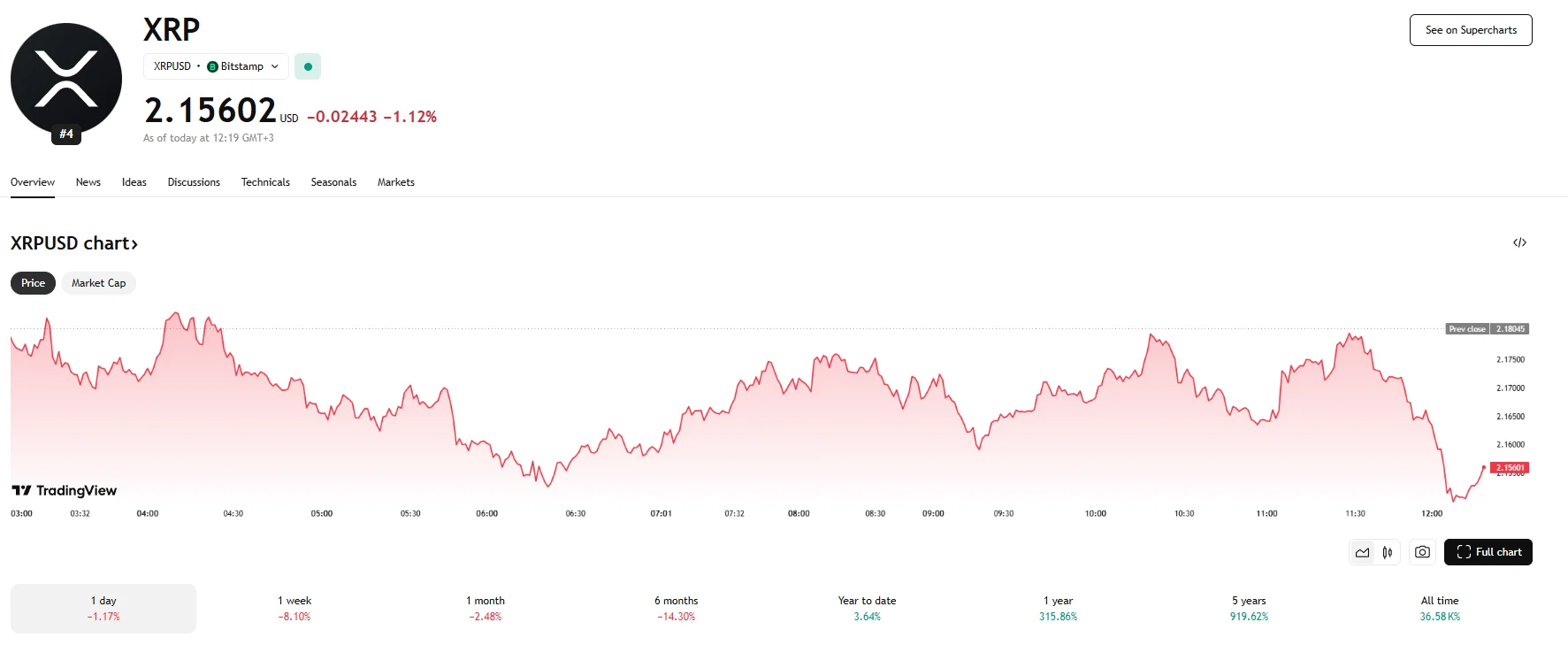
Task: Open the XRPUSD Bitstamp exchange dropdown
Action: [x=216, y=66]
